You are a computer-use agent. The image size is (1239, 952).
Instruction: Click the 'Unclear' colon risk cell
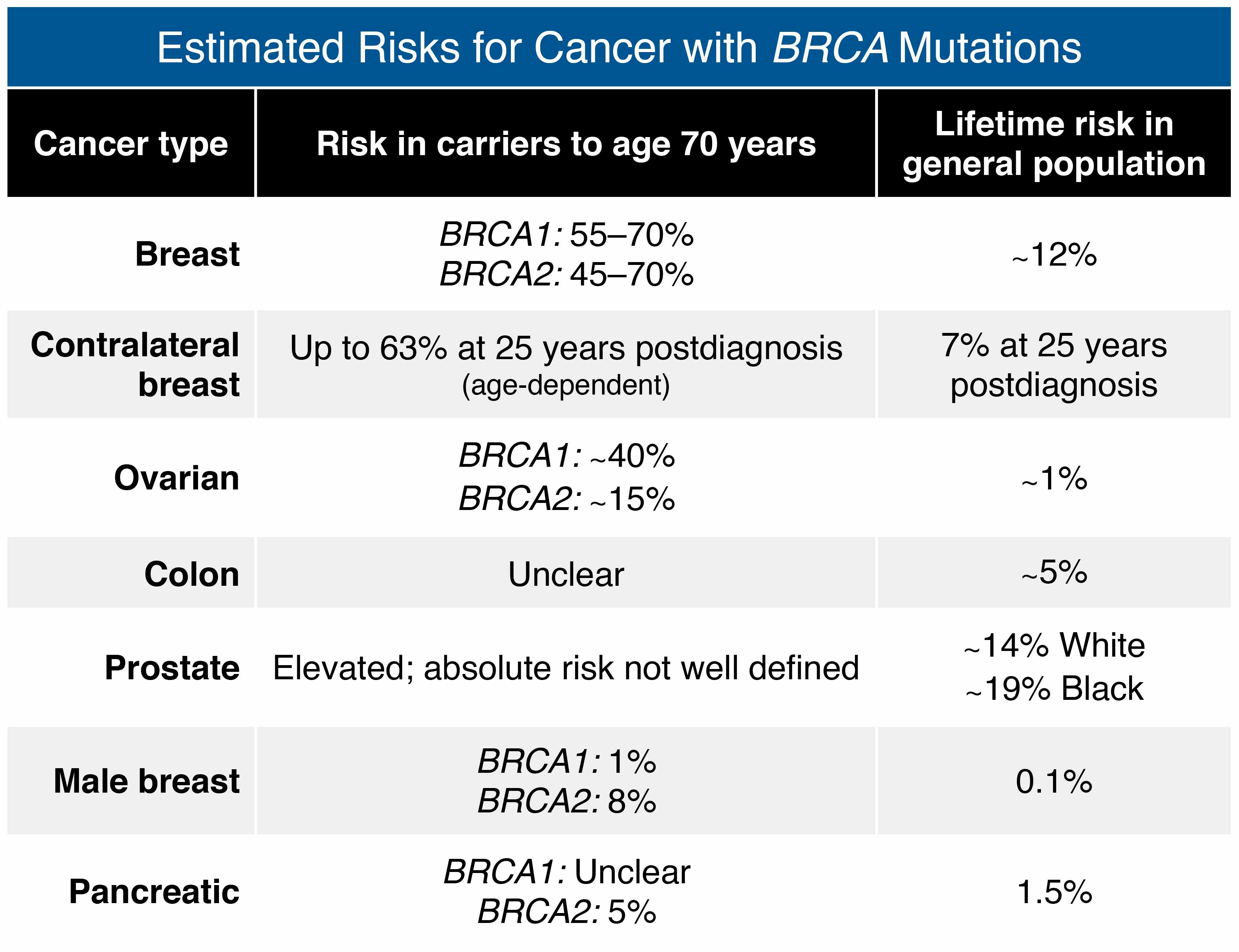(x=566, y=574)
